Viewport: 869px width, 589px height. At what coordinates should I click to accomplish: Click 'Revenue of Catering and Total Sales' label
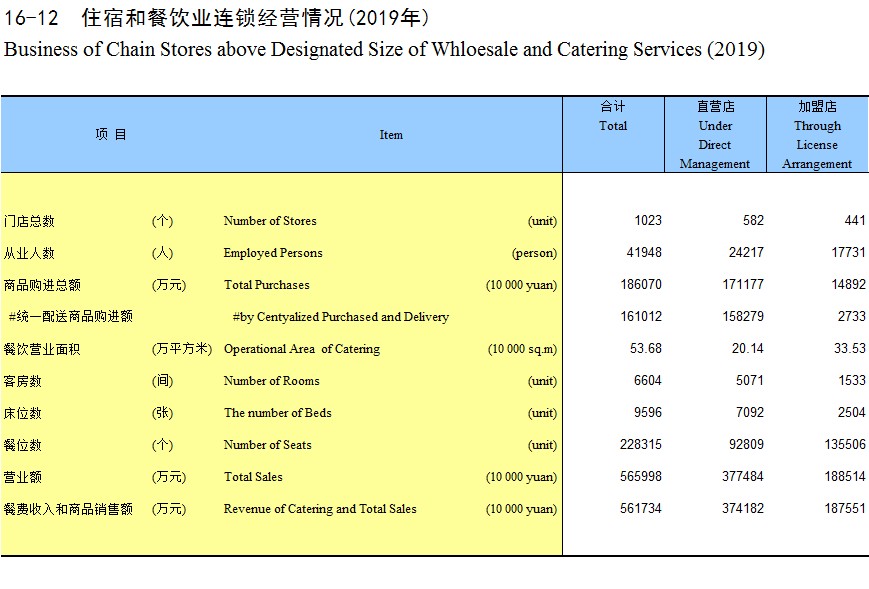coord(320,509)
